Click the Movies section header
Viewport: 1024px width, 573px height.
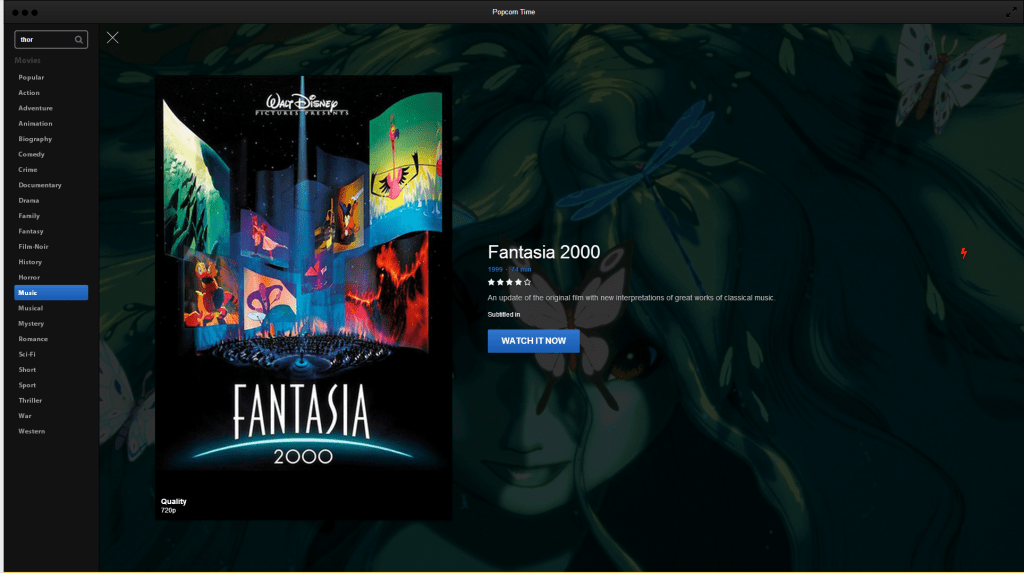27,60
